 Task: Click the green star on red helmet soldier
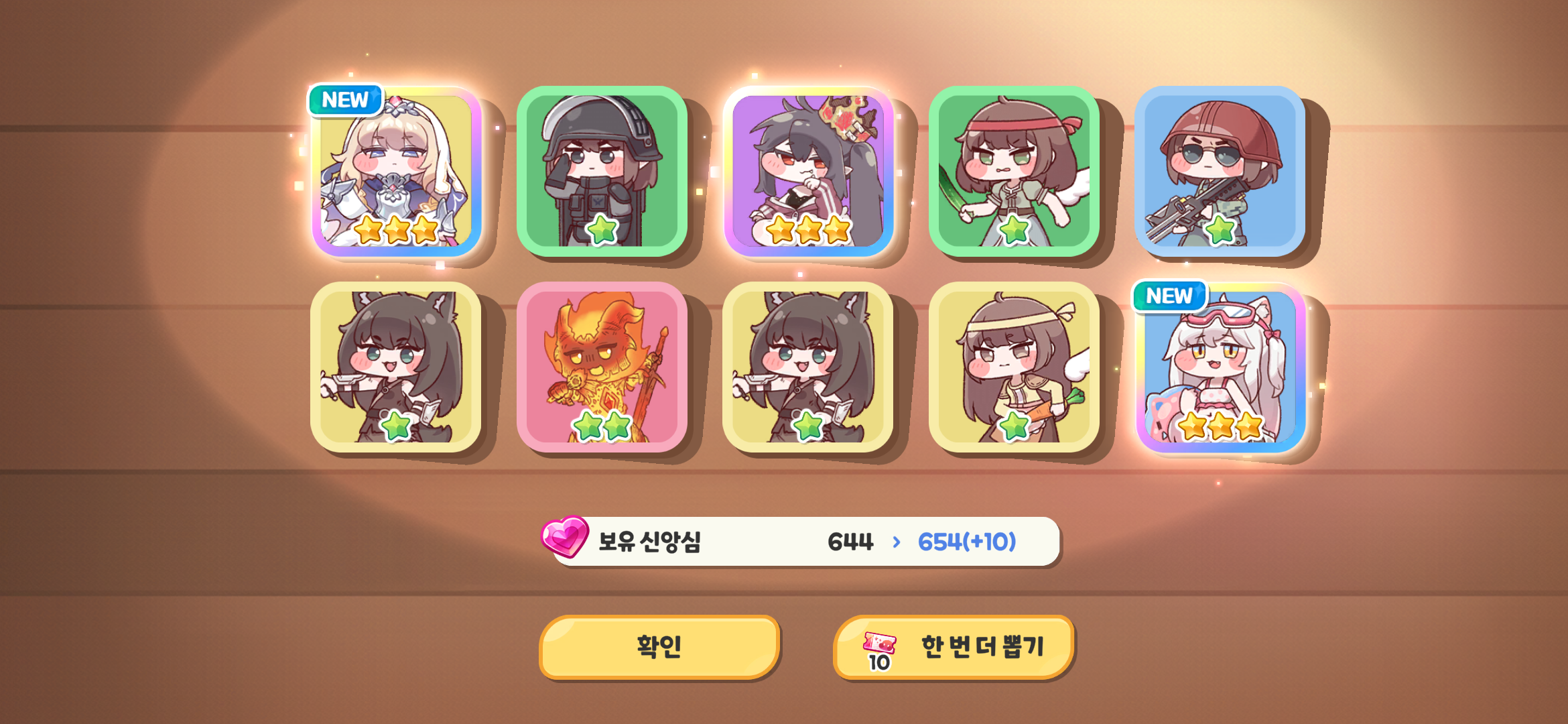coord(1220,230)
